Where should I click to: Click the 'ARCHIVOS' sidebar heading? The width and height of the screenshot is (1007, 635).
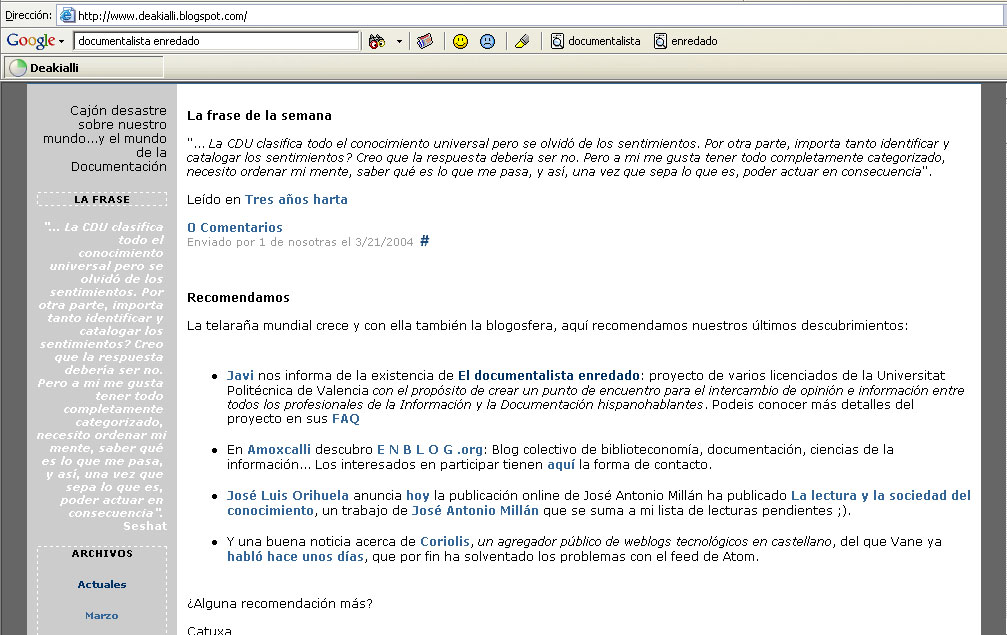[102, 553]
